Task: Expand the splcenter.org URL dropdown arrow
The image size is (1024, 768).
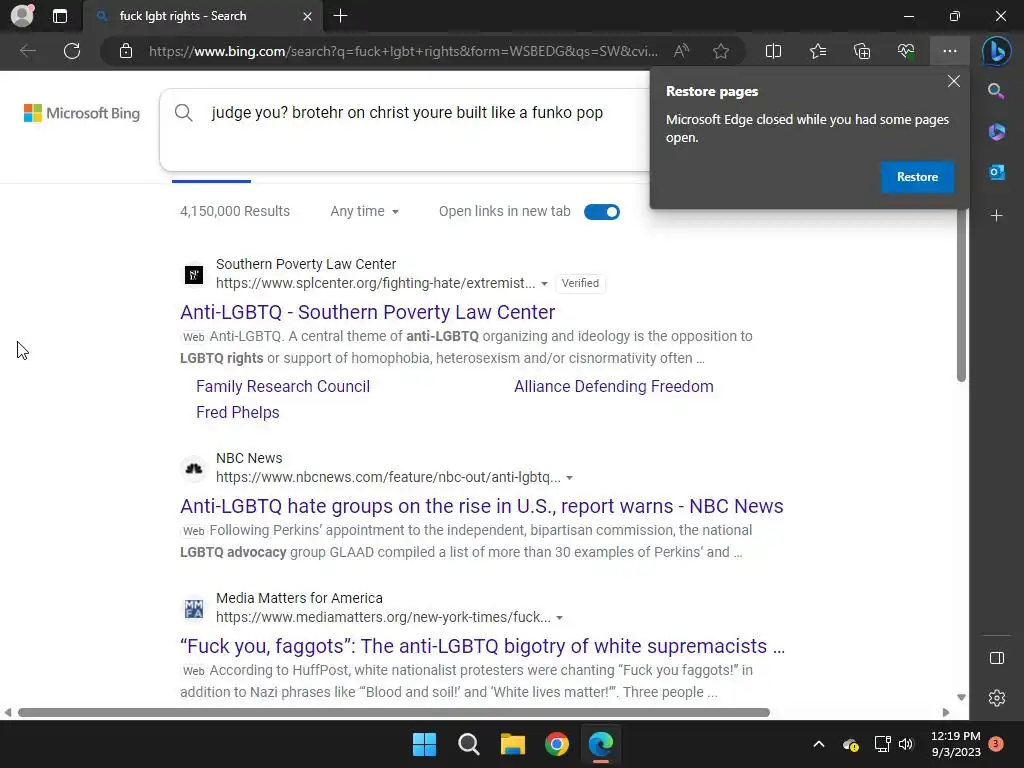Action: [x=544, y=283]
